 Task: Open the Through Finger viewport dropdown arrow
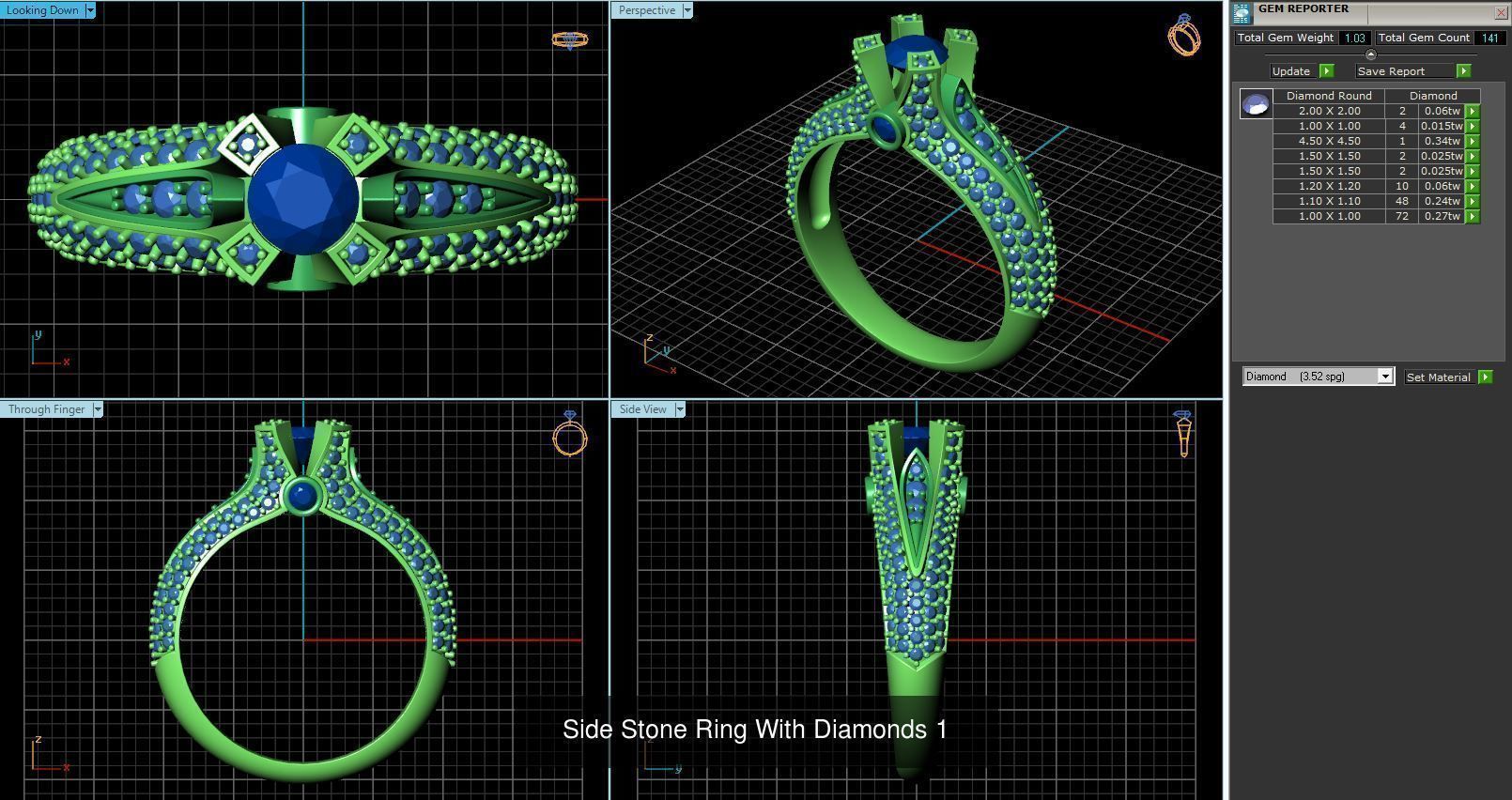[98, 409]
